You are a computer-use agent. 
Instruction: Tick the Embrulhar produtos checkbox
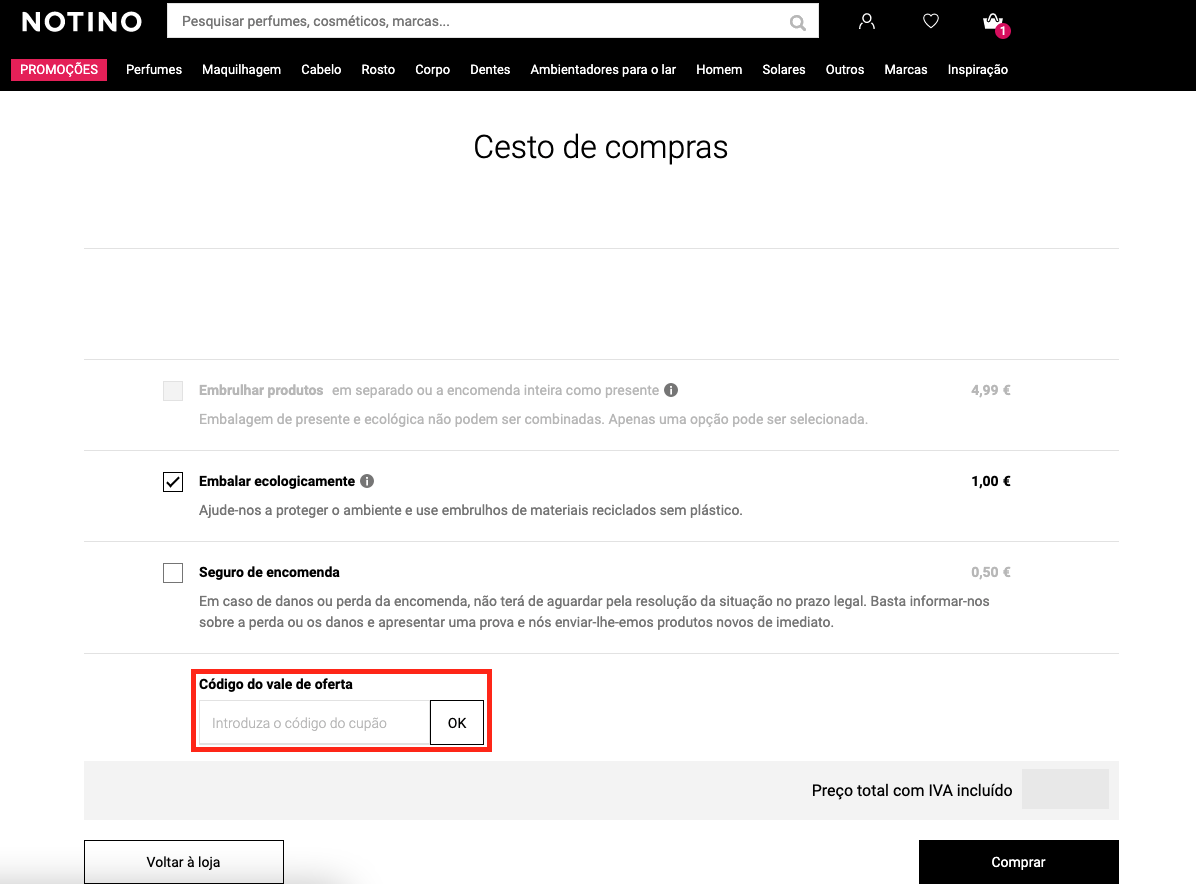(x=173, y=391)
